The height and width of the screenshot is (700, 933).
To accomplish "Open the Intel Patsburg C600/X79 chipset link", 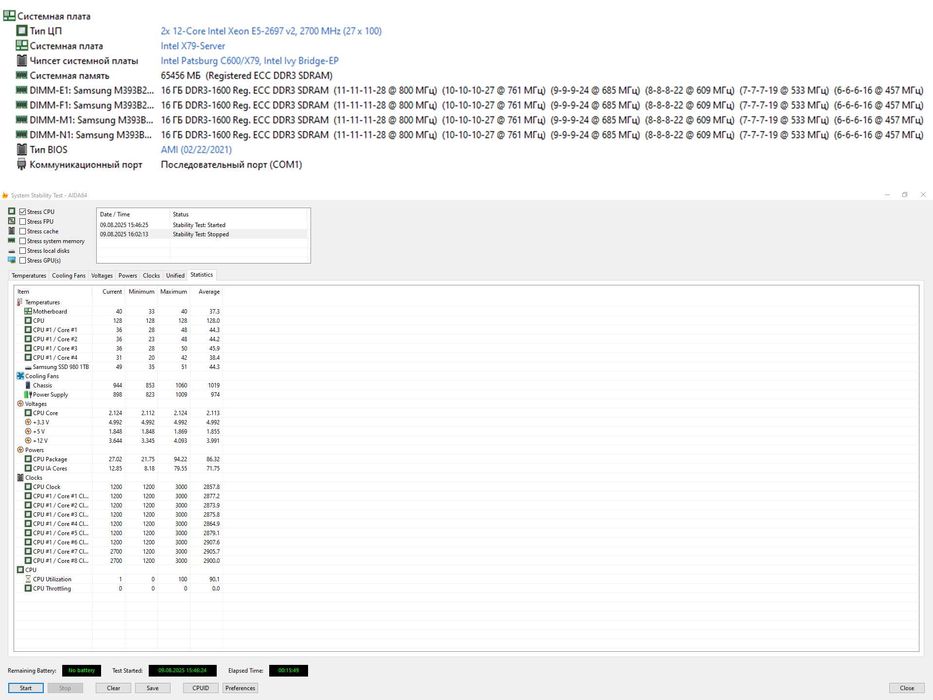I will tap(249, 61).
